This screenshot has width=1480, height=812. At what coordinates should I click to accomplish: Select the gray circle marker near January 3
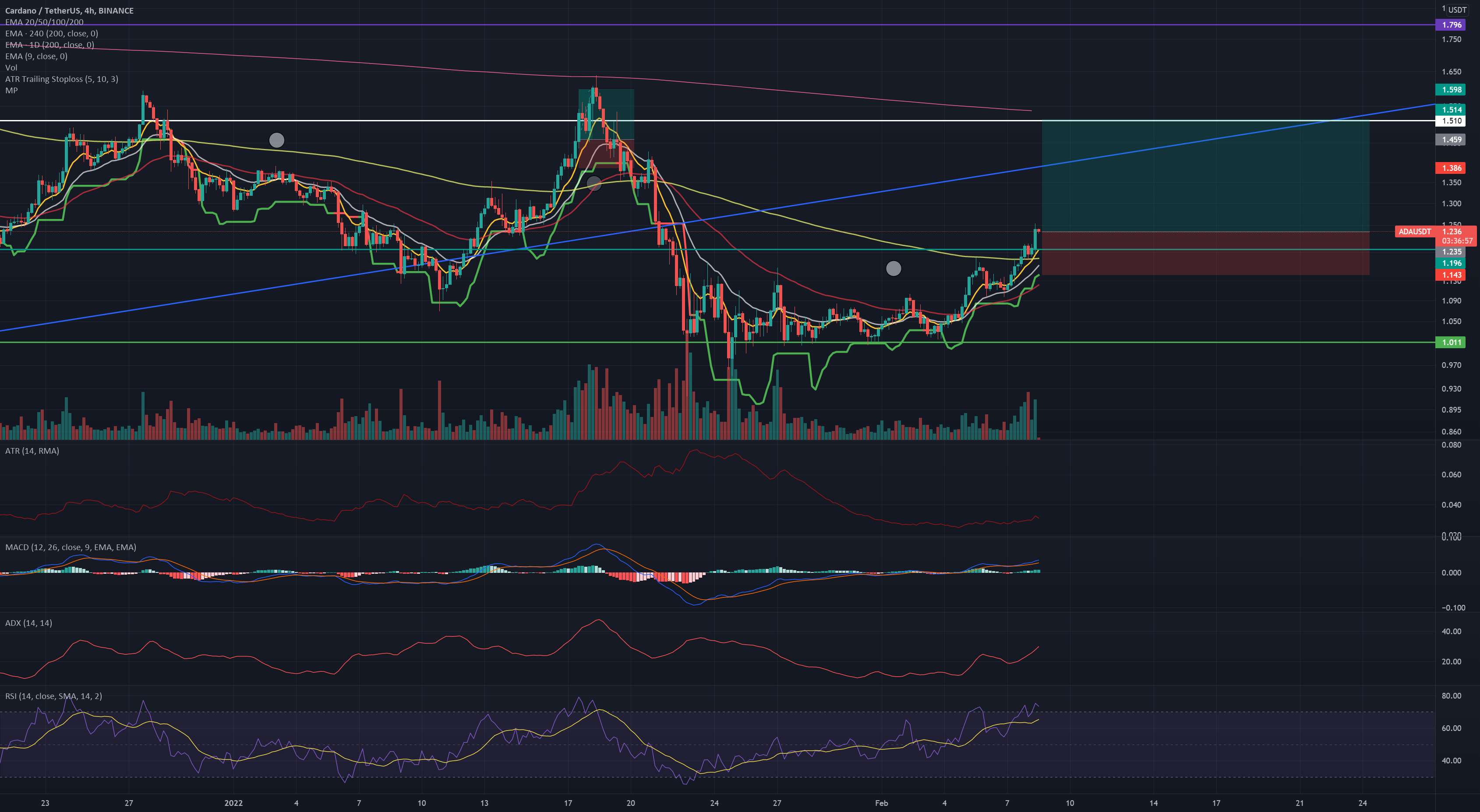[277, 140]
